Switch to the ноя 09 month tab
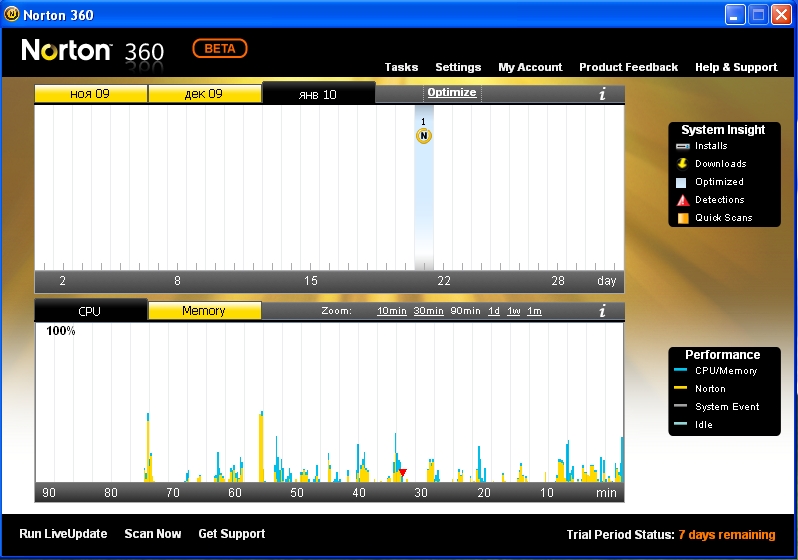 pyautogui.click(x=91, y=94)
